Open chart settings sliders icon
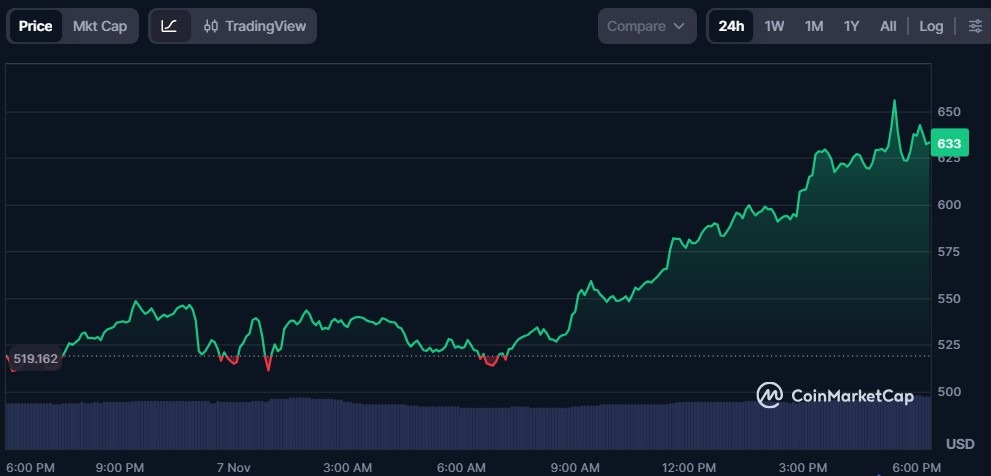Viewport: 991px width, 476px height. pyautogui.click(x=975, y=26)
